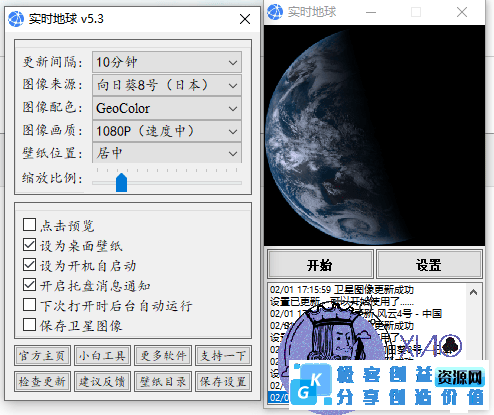The width and height of the screenshot is (494, 415).
Task: Select log entry 02/01 17:15:59 卫星图像更新成功
Action: coord(342,290)
